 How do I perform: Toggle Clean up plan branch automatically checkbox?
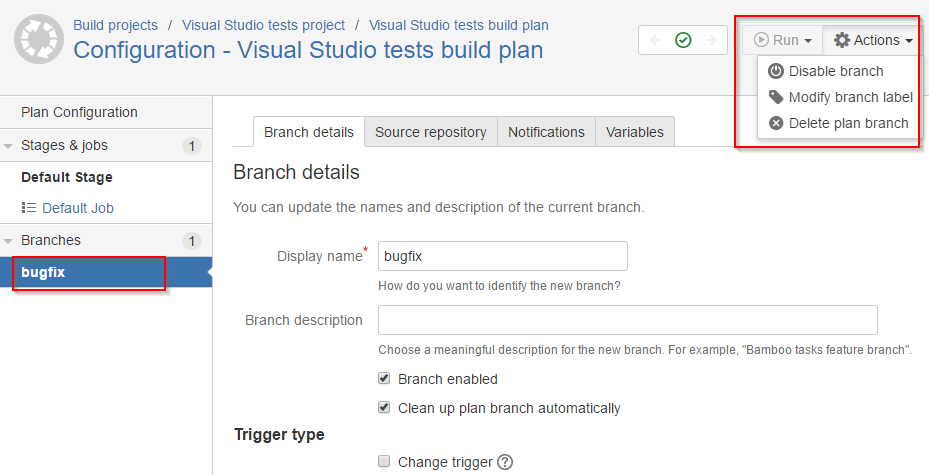tap(385, 407)
